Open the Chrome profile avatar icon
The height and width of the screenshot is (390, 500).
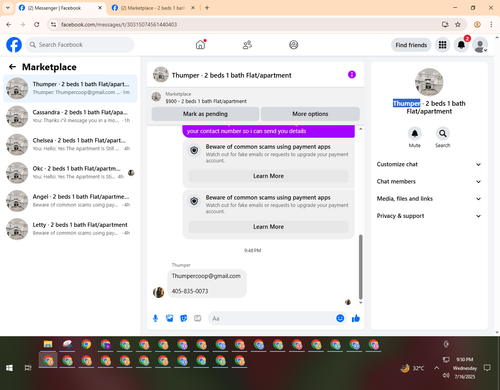click(477, 24)
